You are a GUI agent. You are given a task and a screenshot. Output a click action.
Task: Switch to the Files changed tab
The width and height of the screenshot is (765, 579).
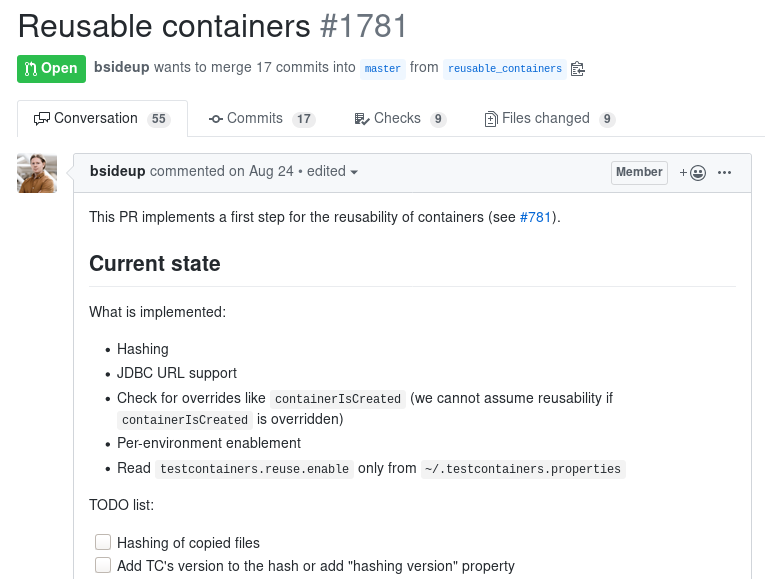click(550, 119)
